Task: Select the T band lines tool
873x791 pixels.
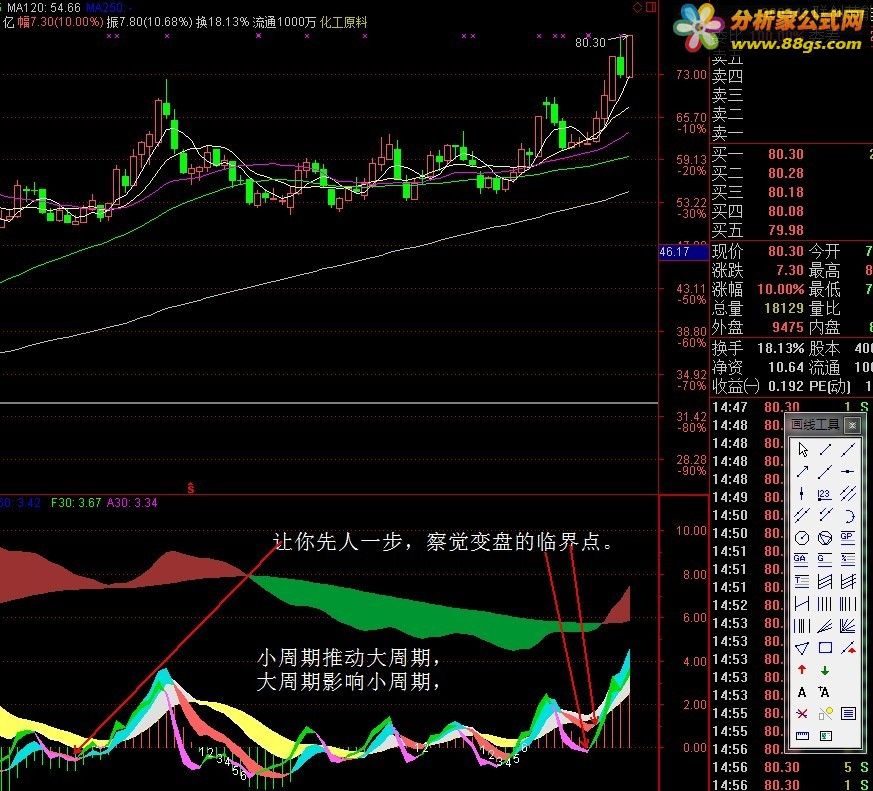Action: click(802, 582)
